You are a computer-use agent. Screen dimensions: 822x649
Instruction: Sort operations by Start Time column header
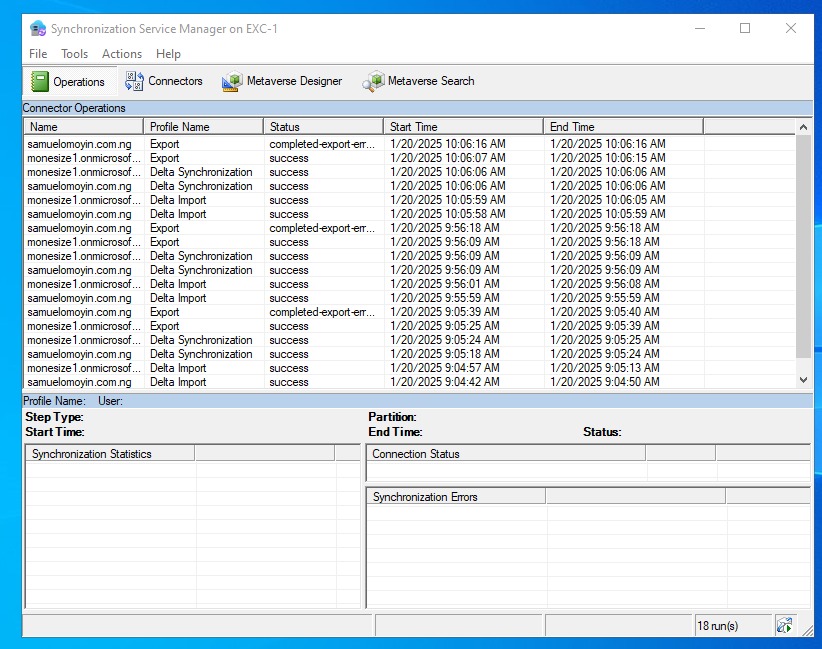tap(463, 127)
